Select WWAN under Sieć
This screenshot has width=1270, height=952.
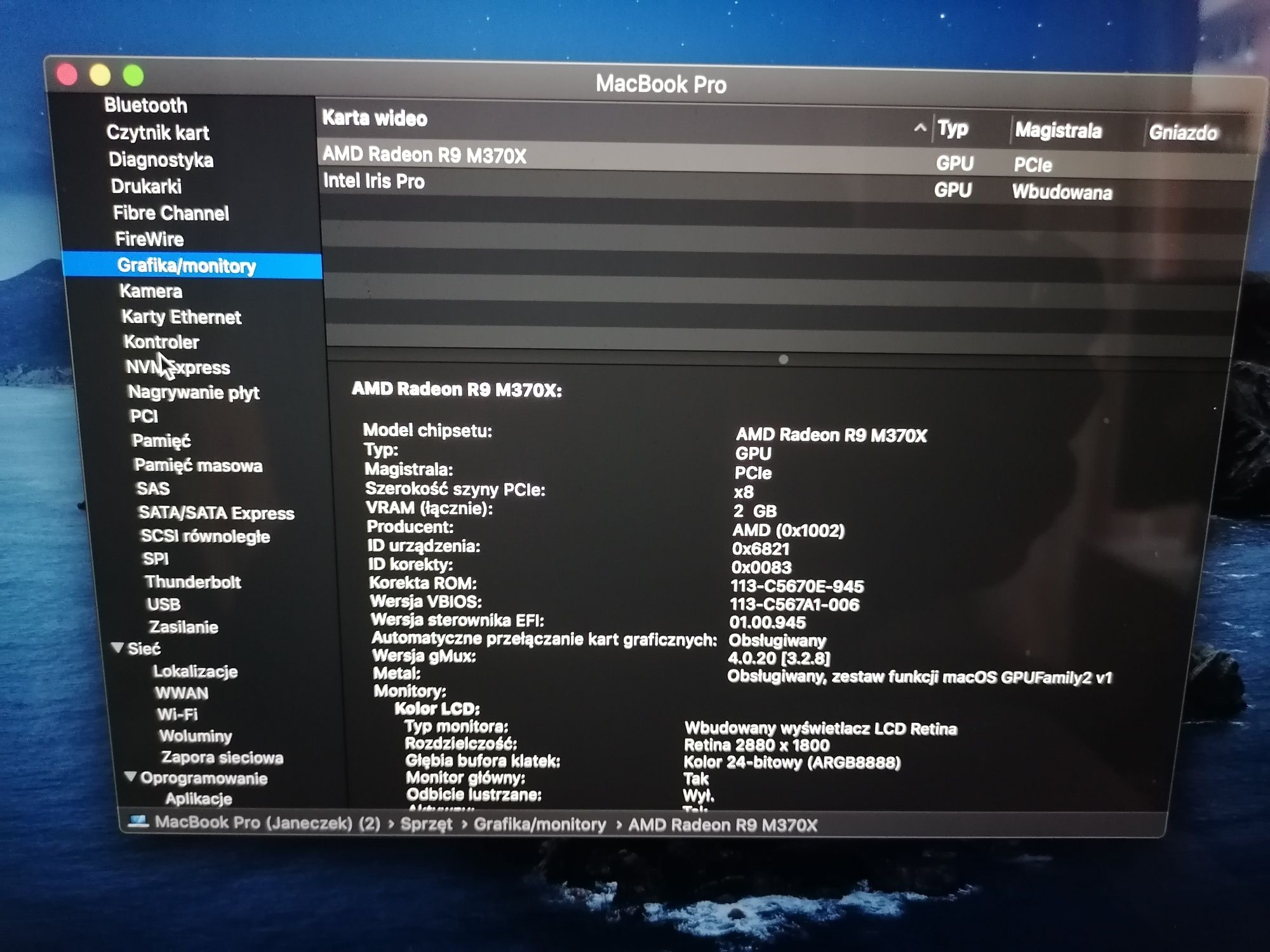click(x=182, y=693)
